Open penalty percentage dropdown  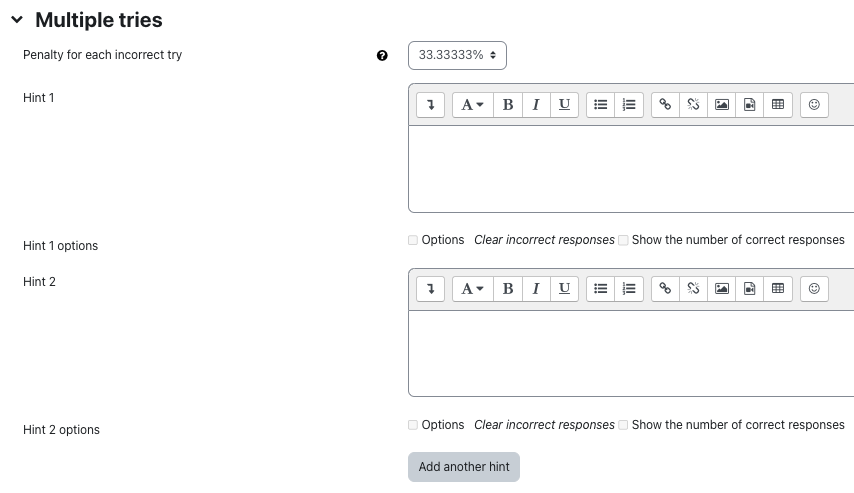pos(457,55)
